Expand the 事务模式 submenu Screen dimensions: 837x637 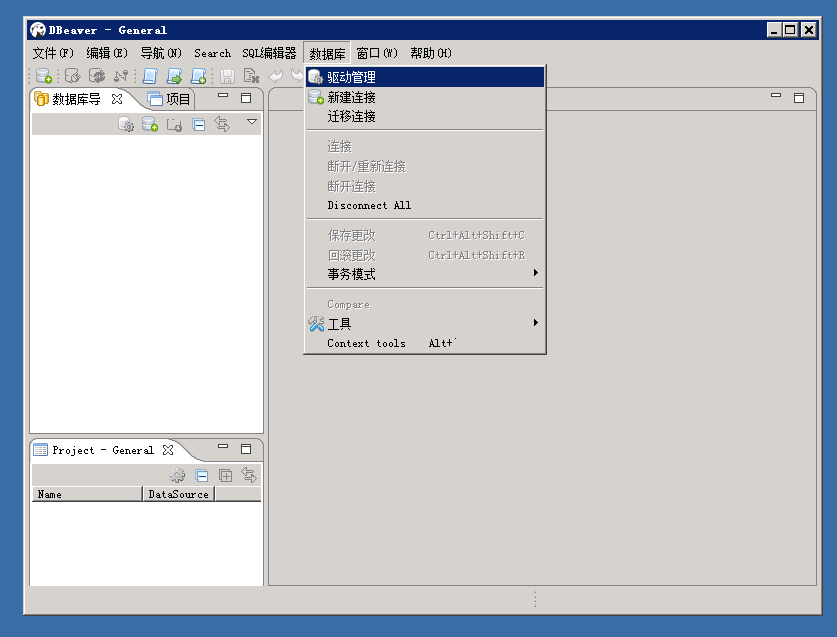[x=425, y=274]
